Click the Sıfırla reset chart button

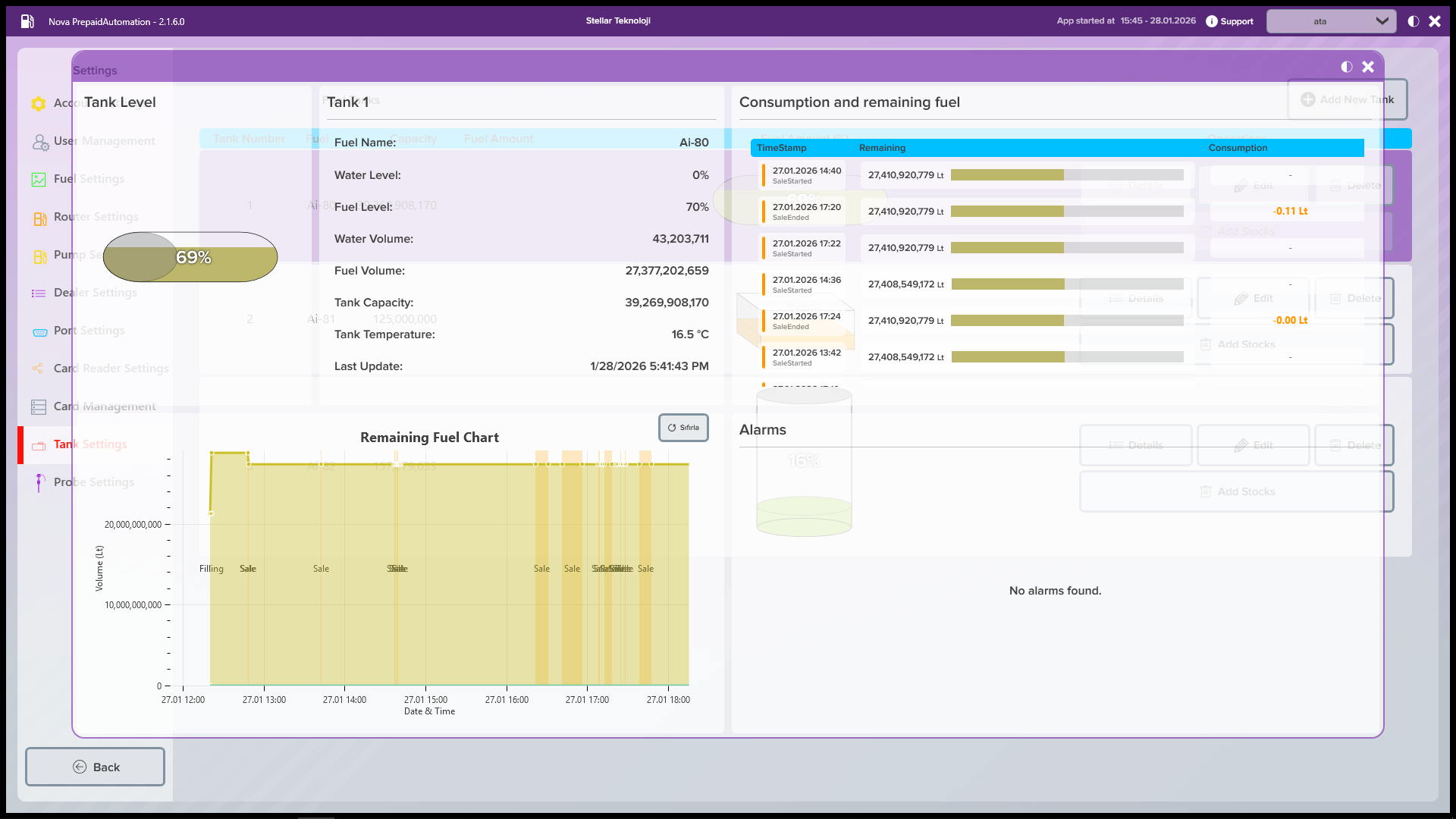[x=683, y=428]
